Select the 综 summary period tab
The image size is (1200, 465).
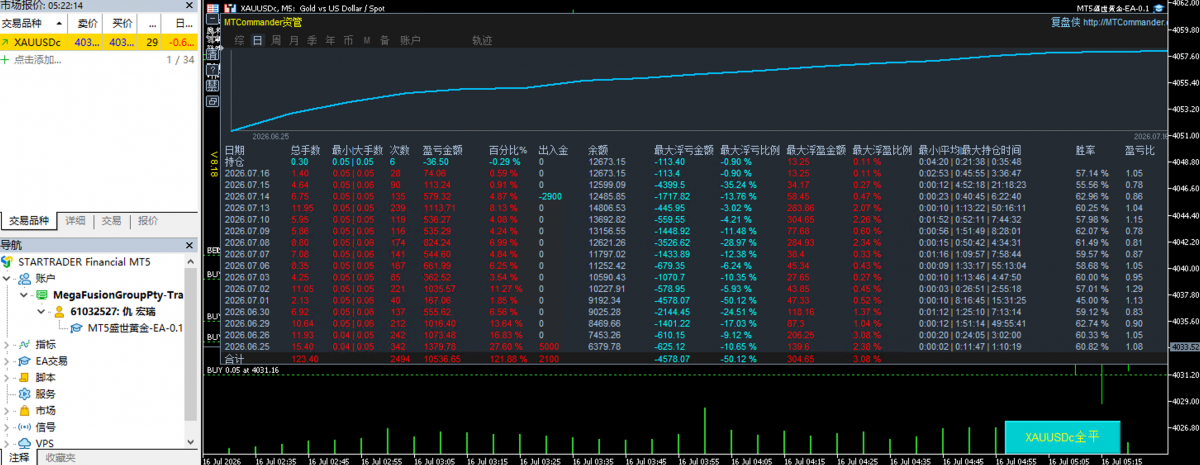(x=239, y=40)
